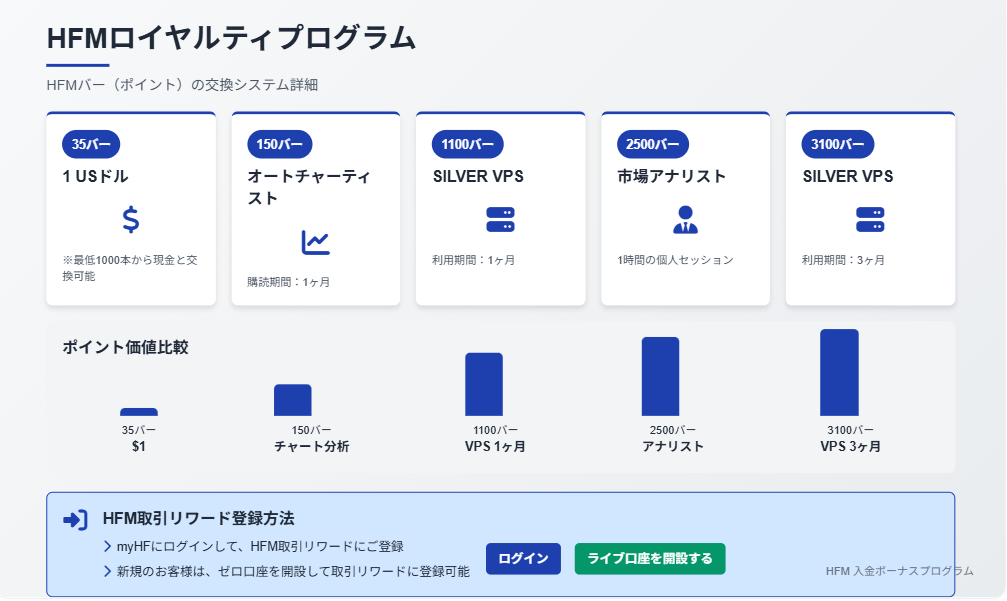Click the 35バー $1 chart bar
Viewport: 1007px width, 601px height.
pos(139,412)
